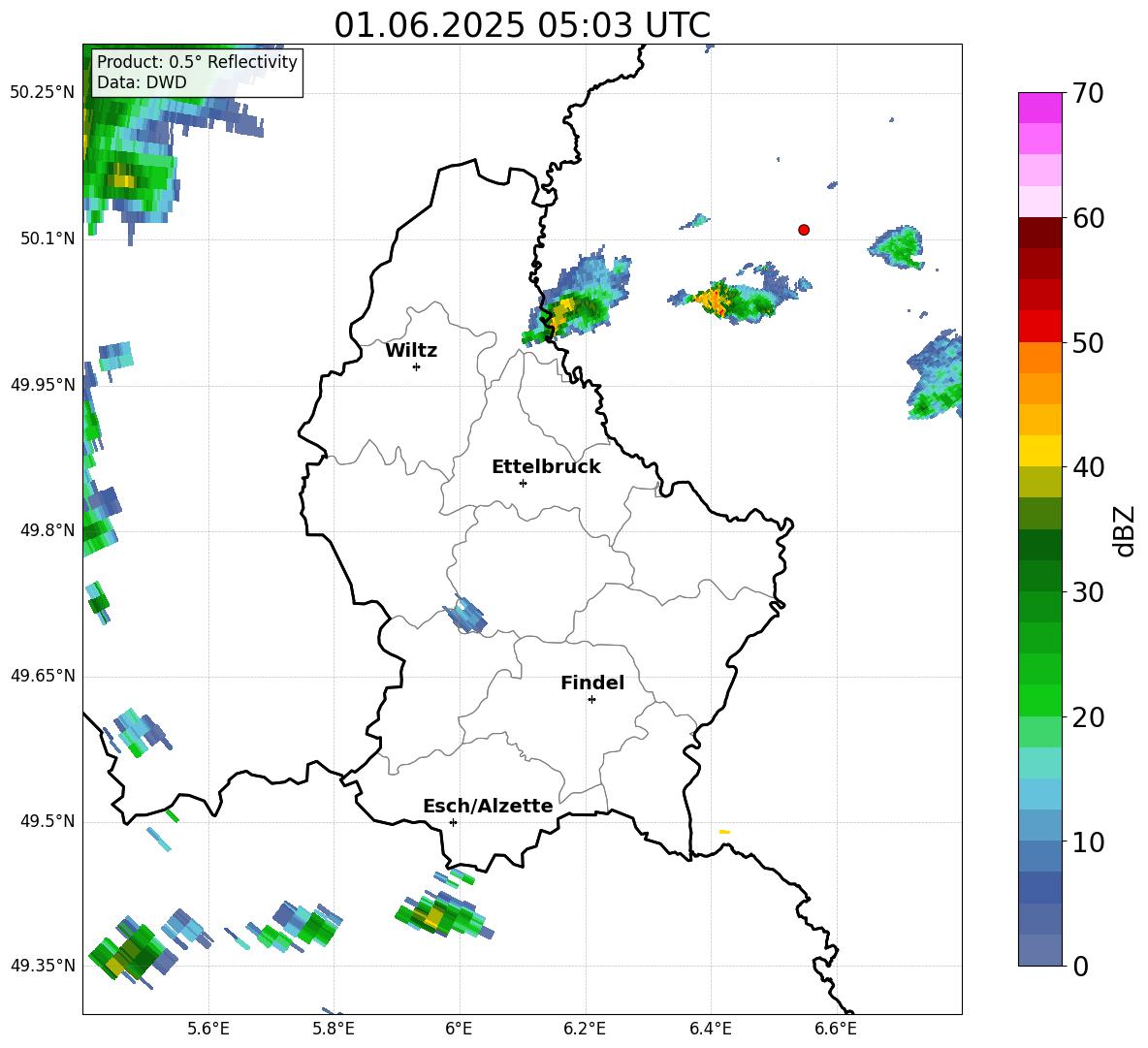Click the Wiltz station cross marker
1148x1048 pixels.
(x=417, y=366)
